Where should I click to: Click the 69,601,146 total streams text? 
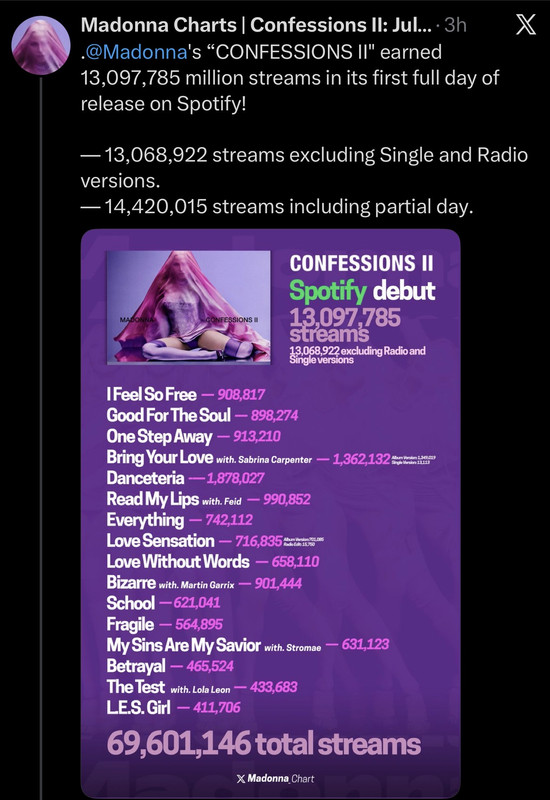click(264, 743)
